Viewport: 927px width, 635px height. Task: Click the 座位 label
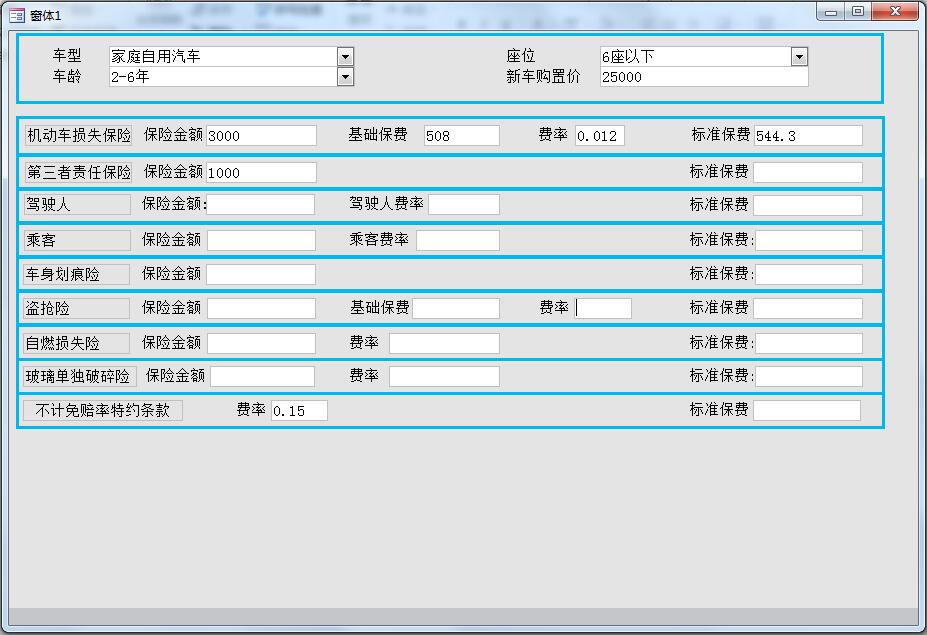point(521,56)
